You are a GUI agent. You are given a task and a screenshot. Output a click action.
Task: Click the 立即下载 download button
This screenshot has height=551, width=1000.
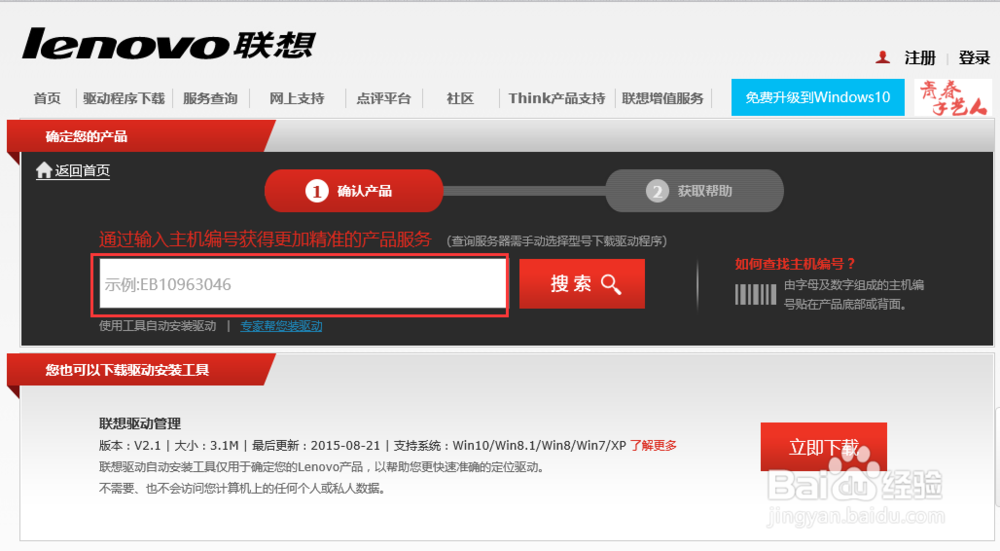click(x=824, y=447)
